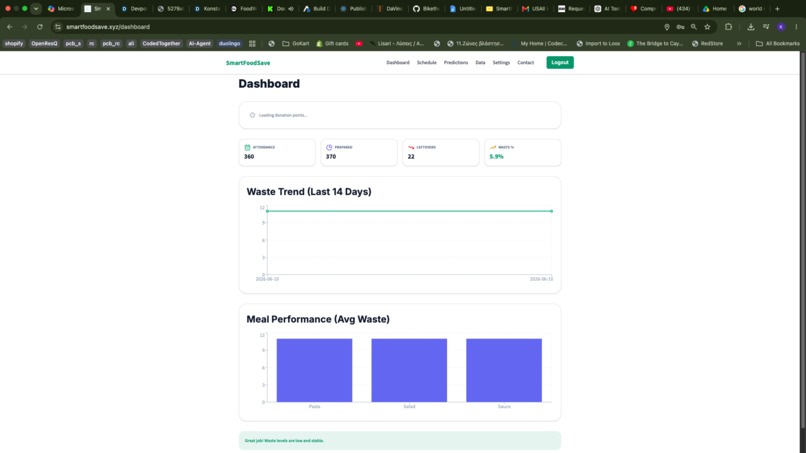
Task: Switch to the Google Drive Home tab
Action: point(715,9)
